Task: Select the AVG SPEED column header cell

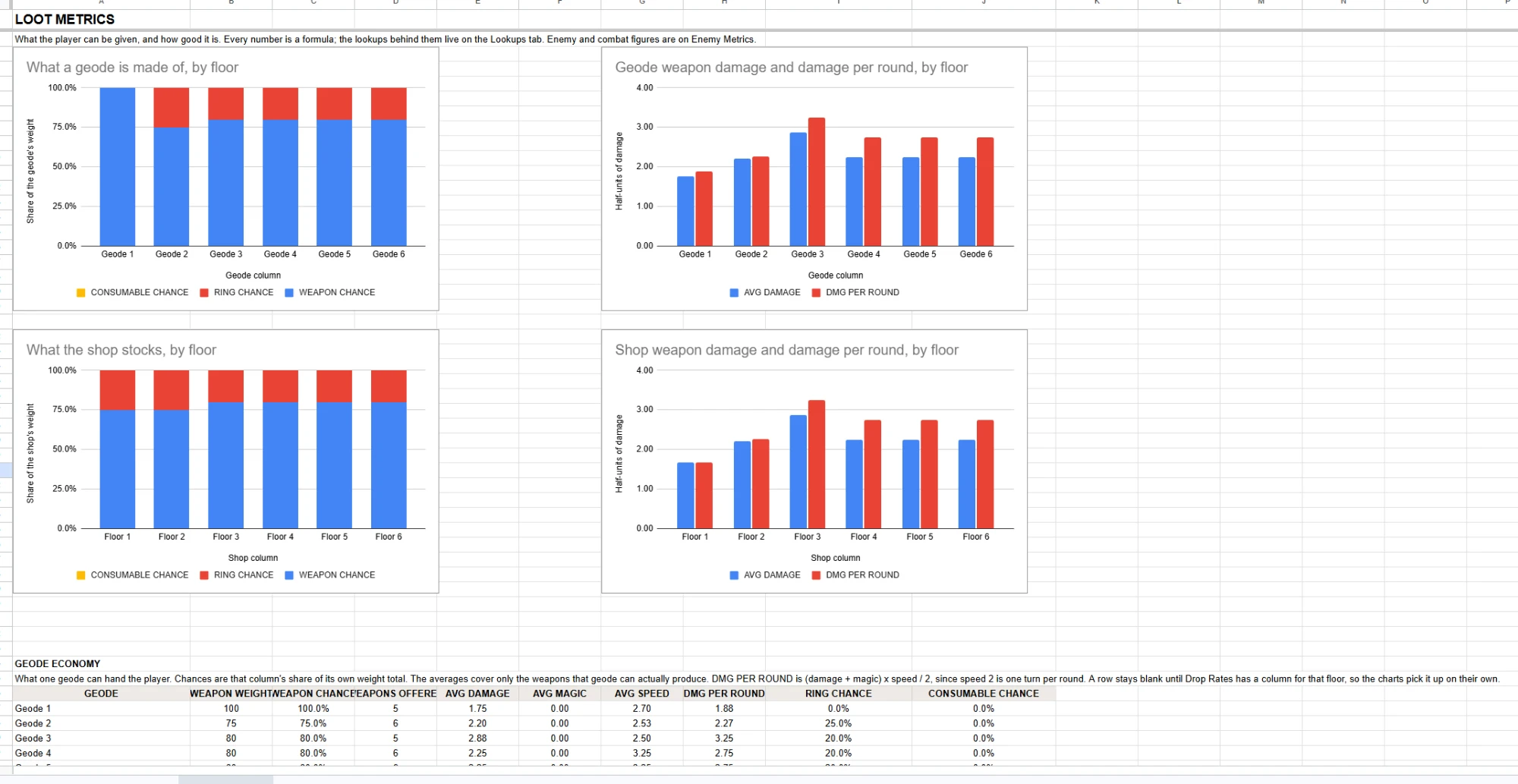Action: 642,694
